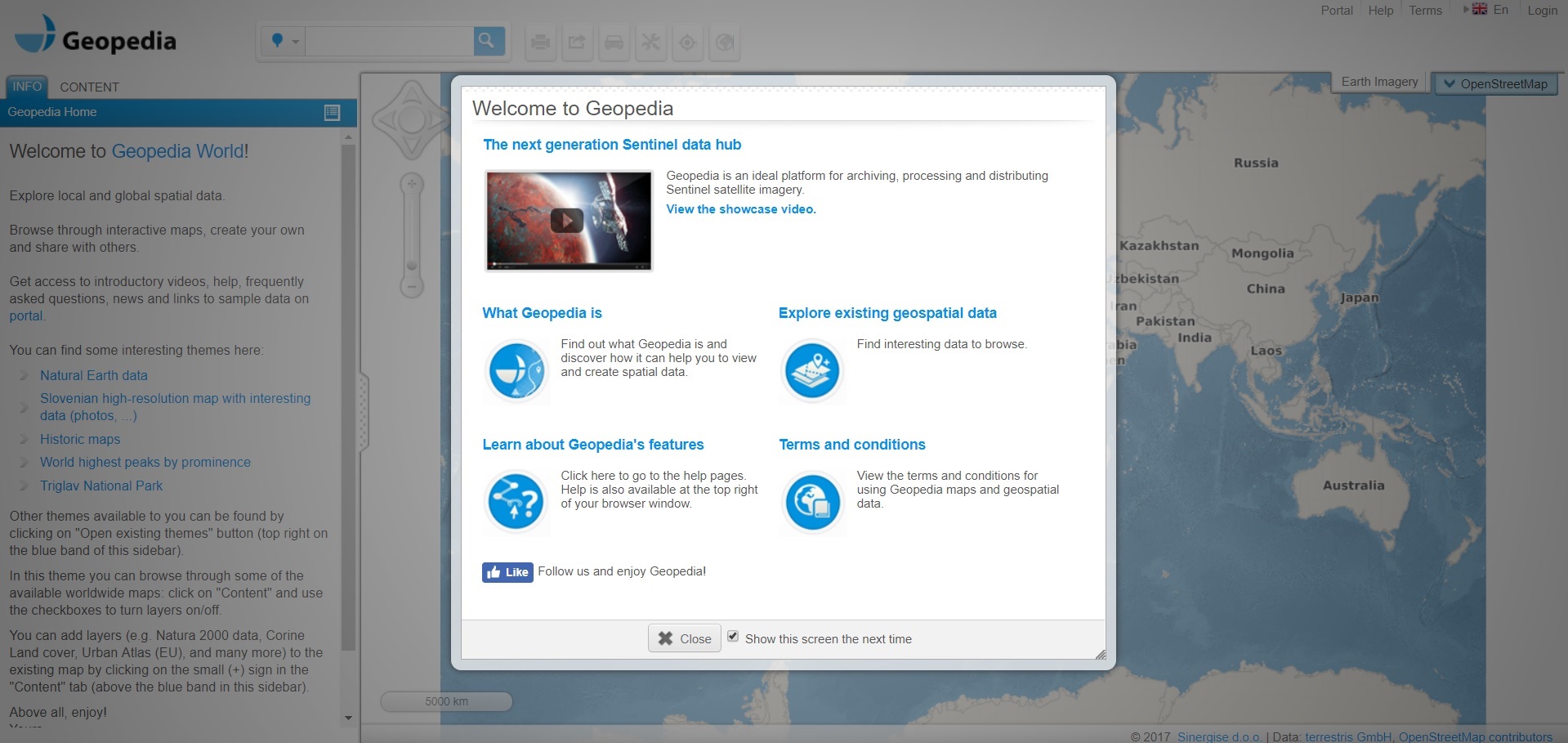1568x743 pixels.
Task: Click the map pan navigation control
Action: [x=412, y=120]
